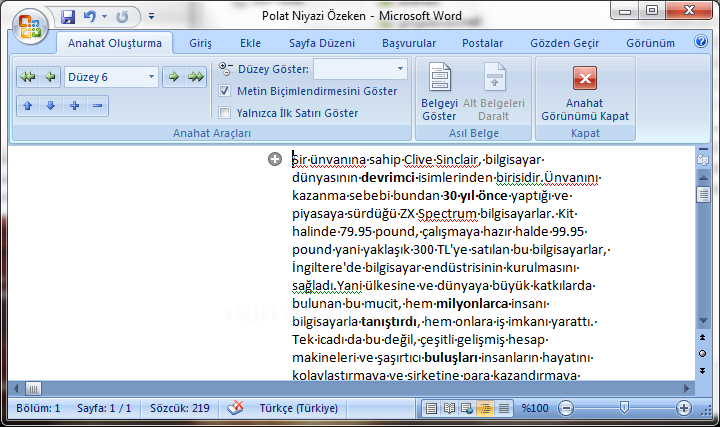Switch to the Anahat Oluşturma tab
Screen dimensions: 720x427
pyautogui.click(x=115, y=43)
